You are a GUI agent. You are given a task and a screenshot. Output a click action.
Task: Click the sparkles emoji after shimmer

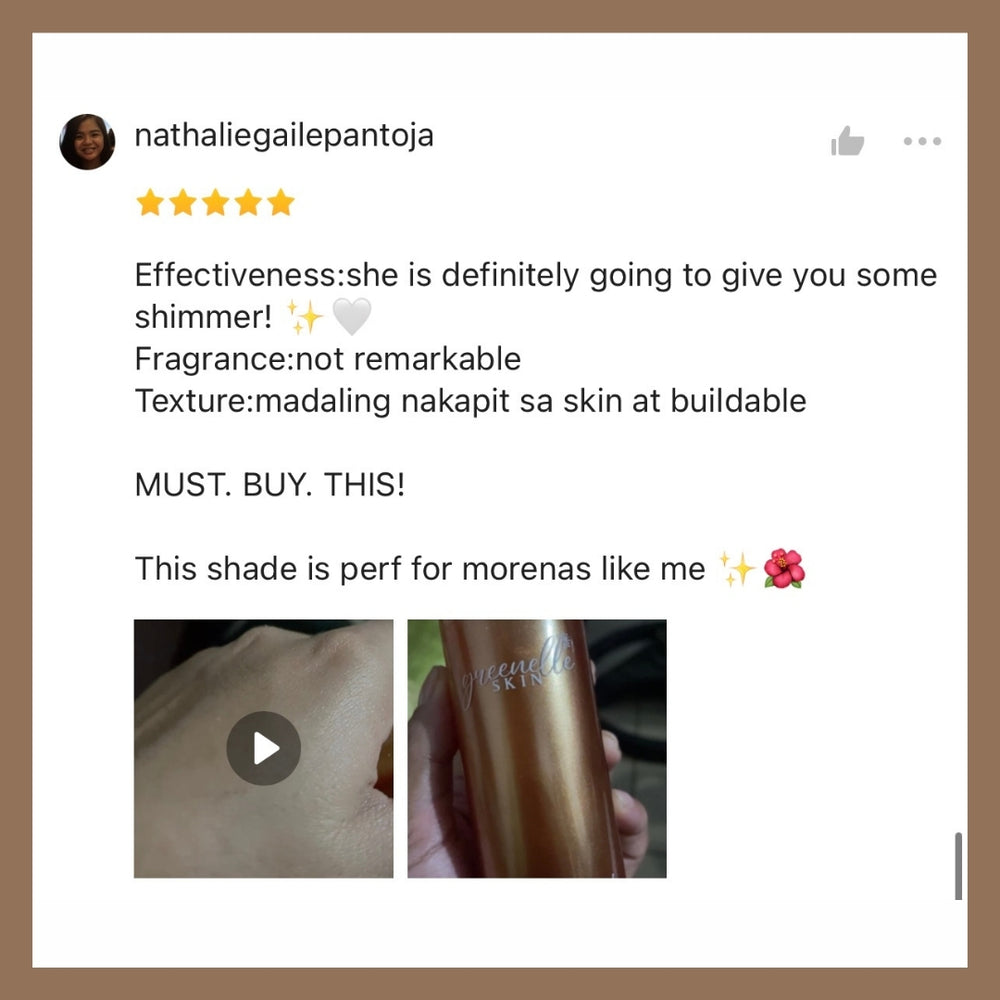click(x=305, y=317)
